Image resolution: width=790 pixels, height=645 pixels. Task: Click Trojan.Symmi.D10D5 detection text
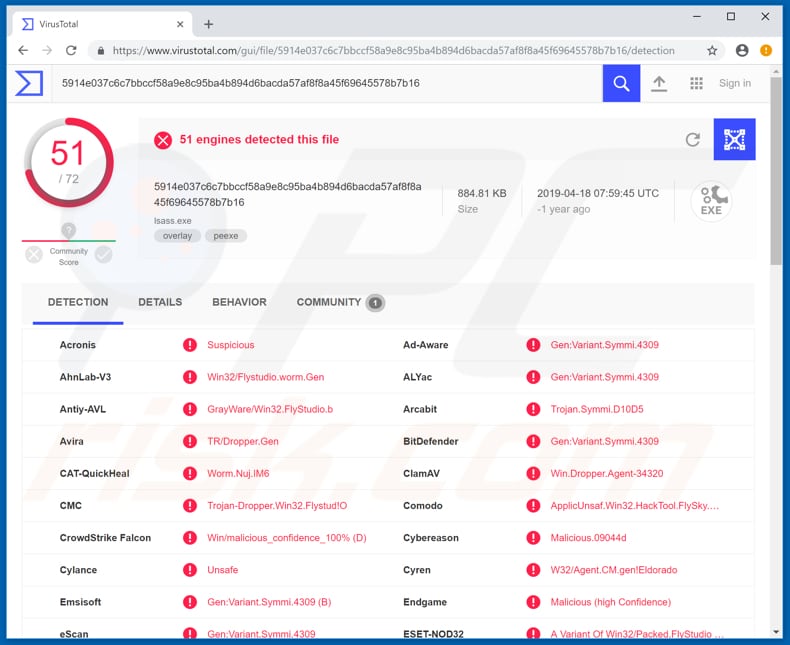pyautogui.click(x=597, y=409)
